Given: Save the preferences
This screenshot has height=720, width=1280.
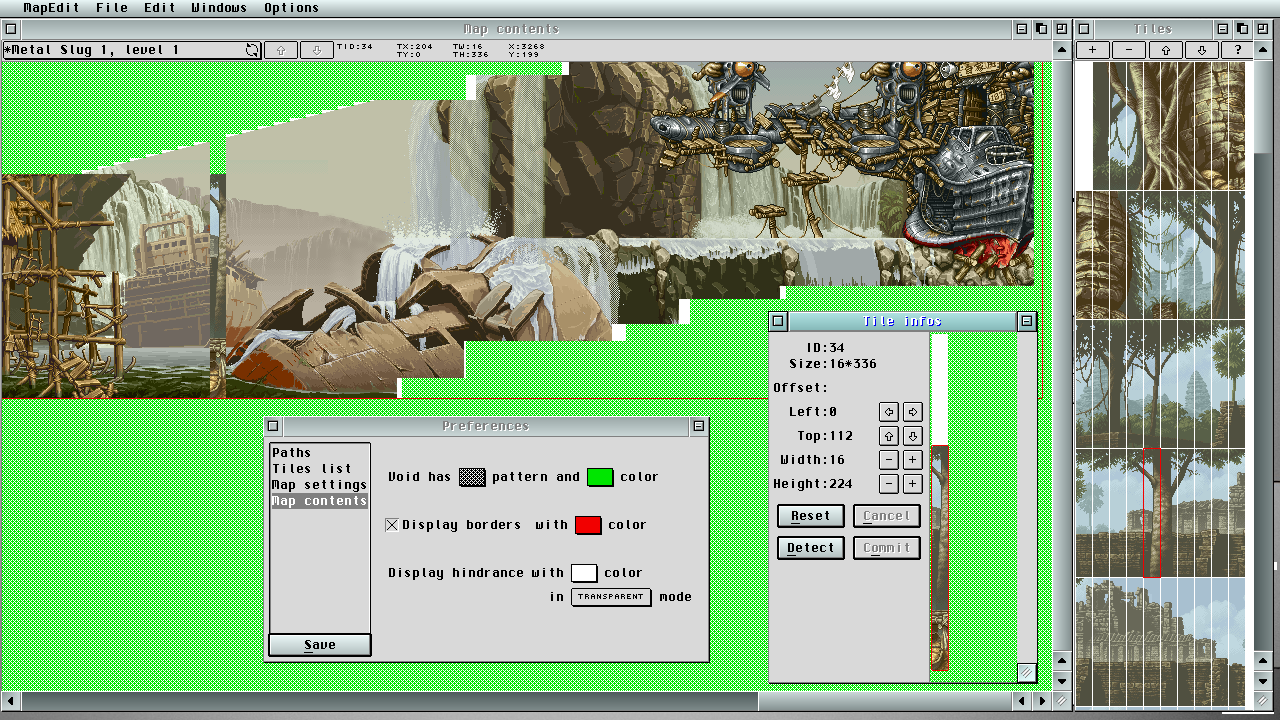Looking at the screenshot, I should point(320,645).
